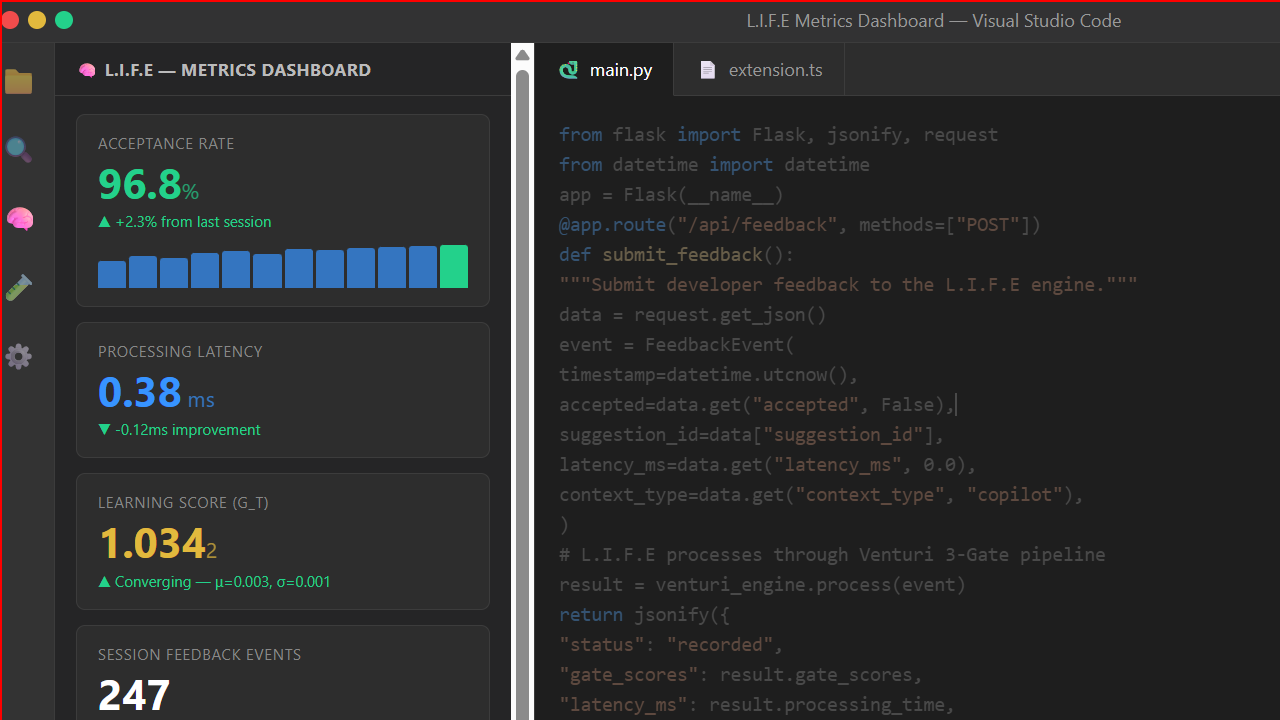Click the LEARNING SCORE (G_T) title

(x=183, y=503)
